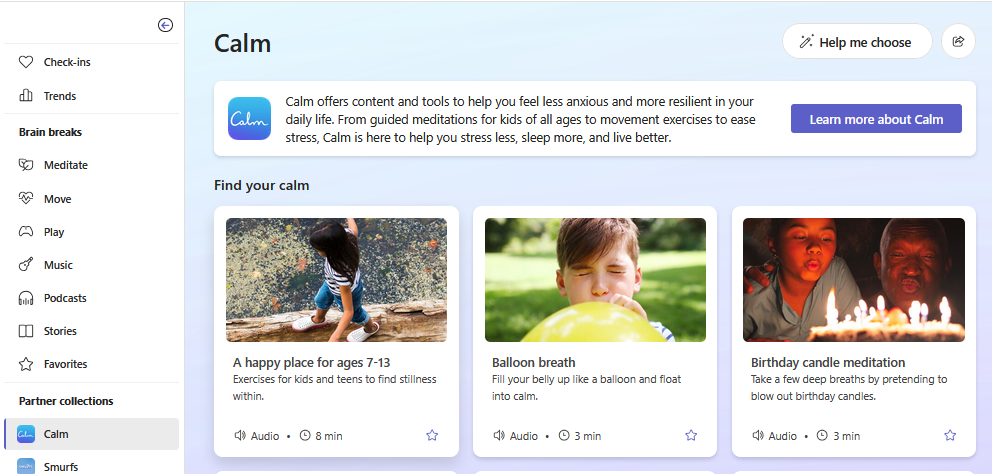Open Check-ins from the sidebar

click(x=66, y=62)
